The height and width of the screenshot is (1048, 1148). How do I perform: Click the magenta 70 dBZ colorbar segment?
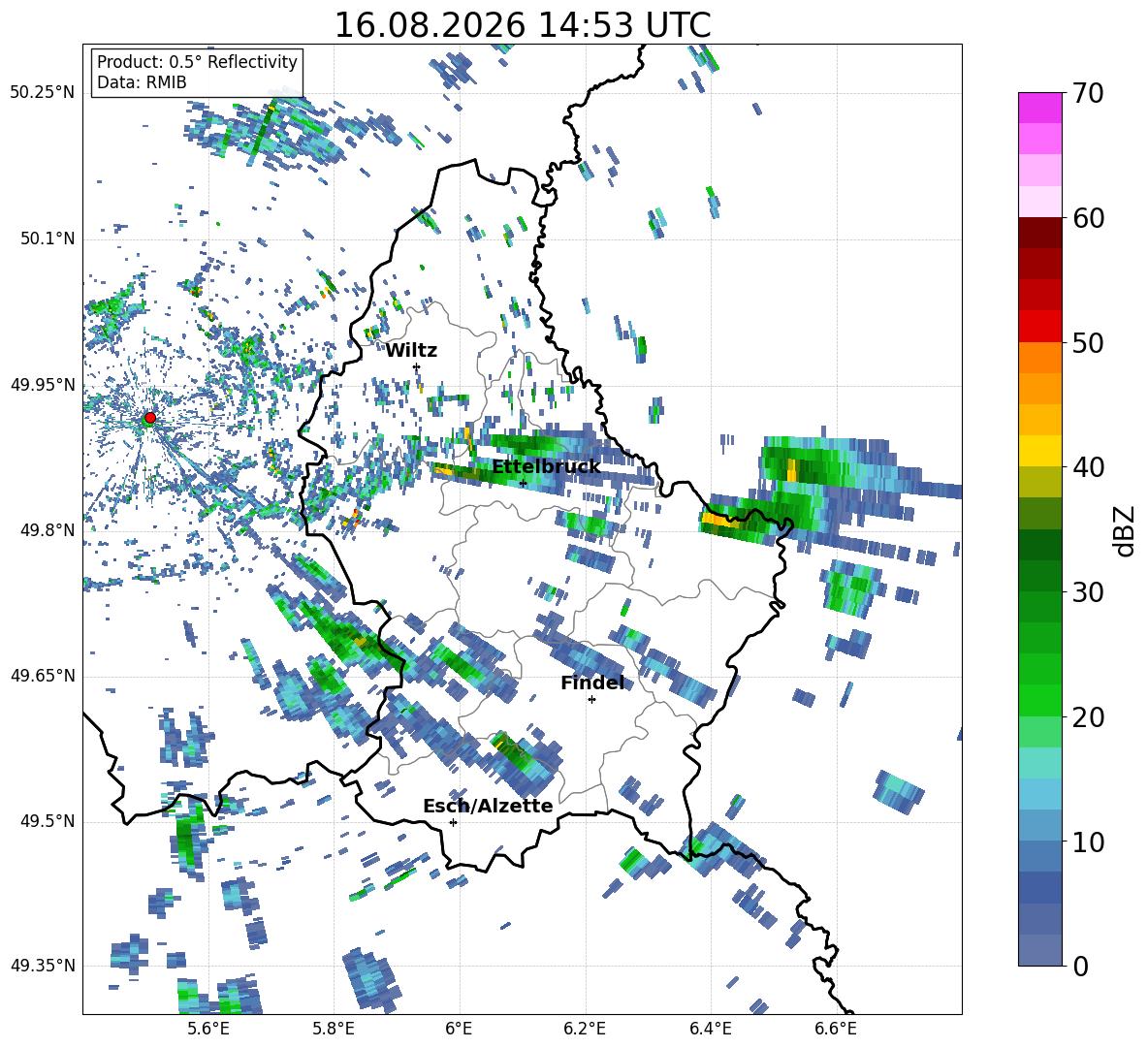coord(1039,108)
